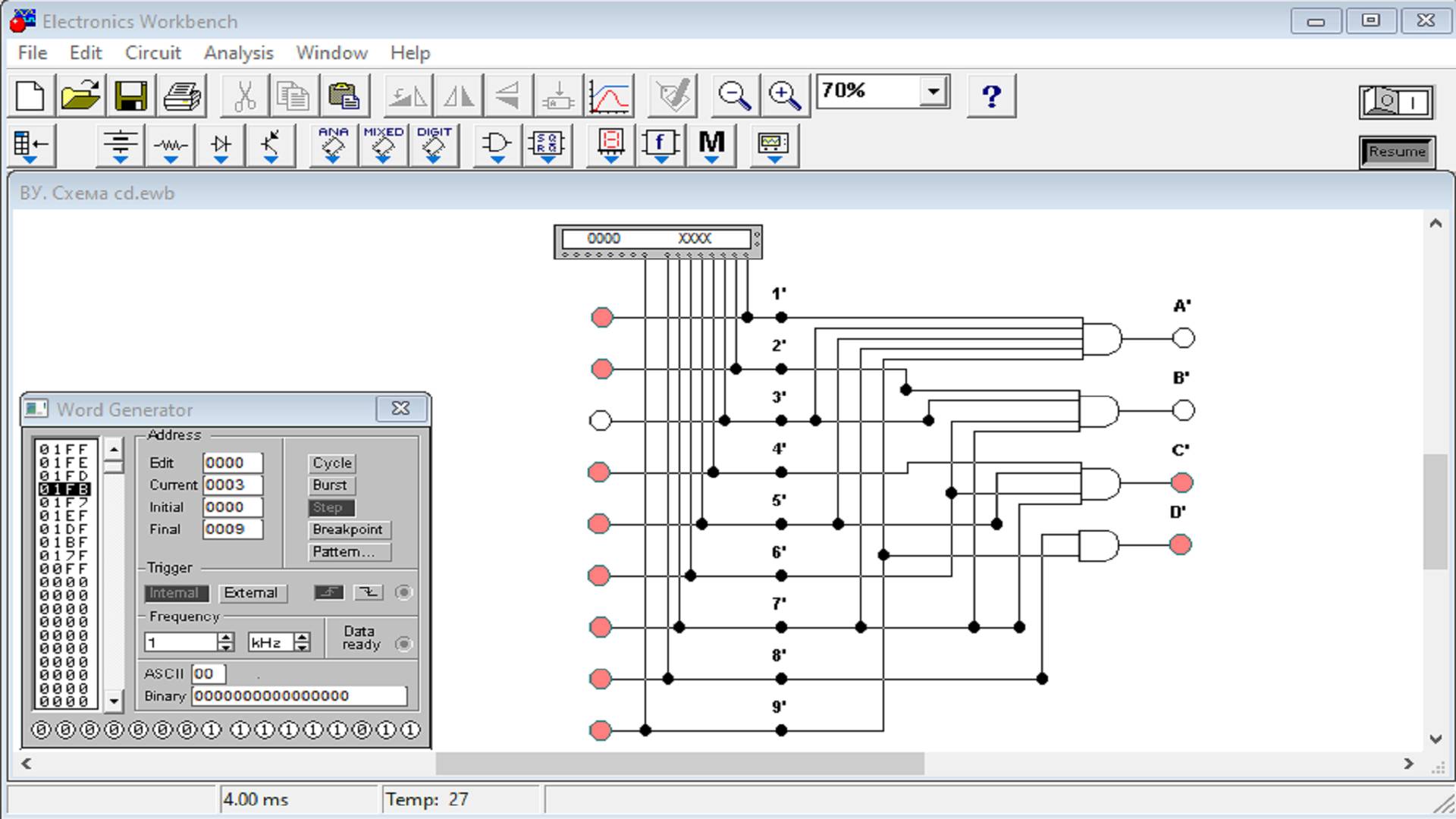Screen dimensions: 1456x819
Task: Open the Sources parts bin
Action: coord(121,144)
